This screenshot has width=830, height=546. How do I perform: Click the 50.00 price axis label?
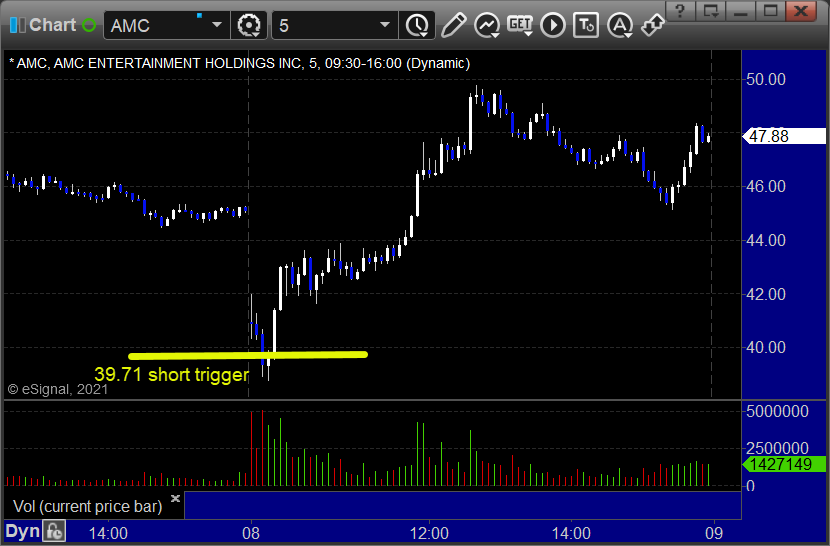click(765, 79)
